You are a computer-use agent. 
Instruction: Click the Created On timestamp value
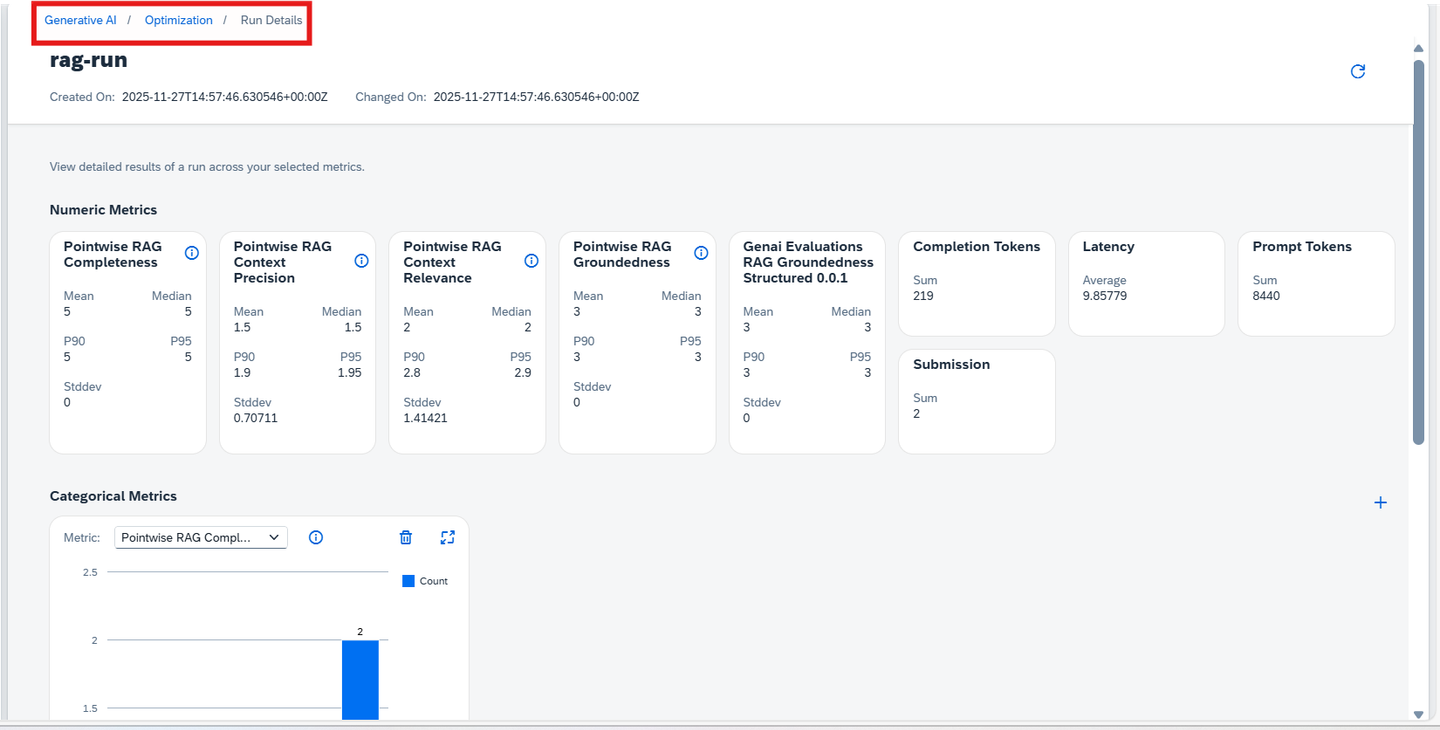[225, 97]
